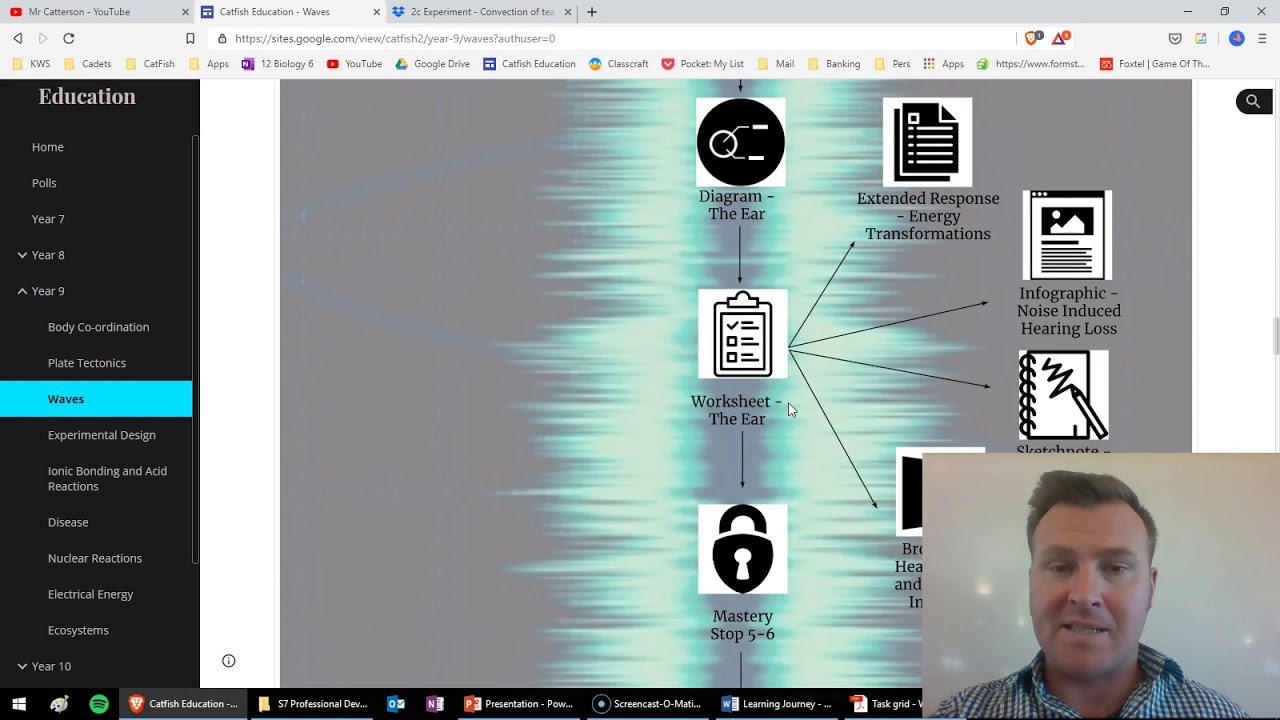Collapse the Year 9 section

[22, 291]
